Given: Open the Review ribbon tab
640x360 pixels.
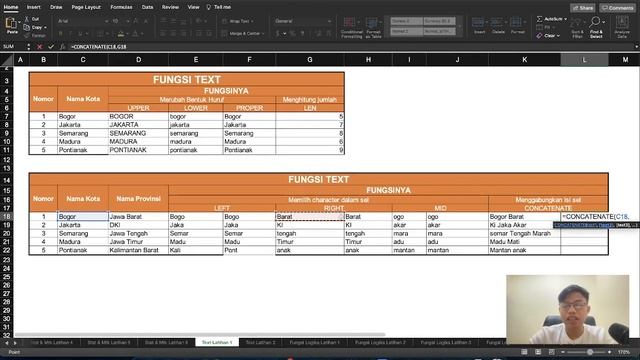Looking at the screenshot, I should click(170, 7).
